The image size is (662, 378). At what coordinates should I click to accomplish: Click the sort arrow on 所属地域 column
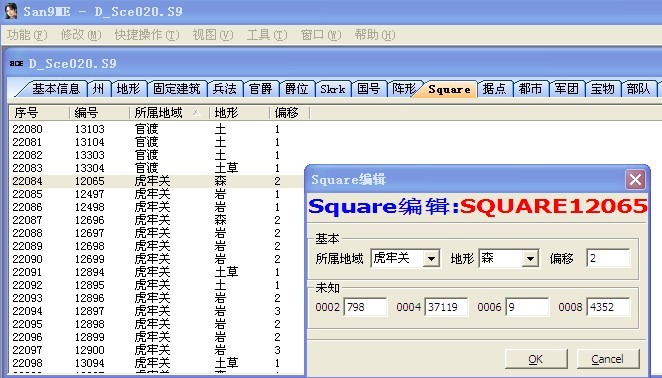197,113
